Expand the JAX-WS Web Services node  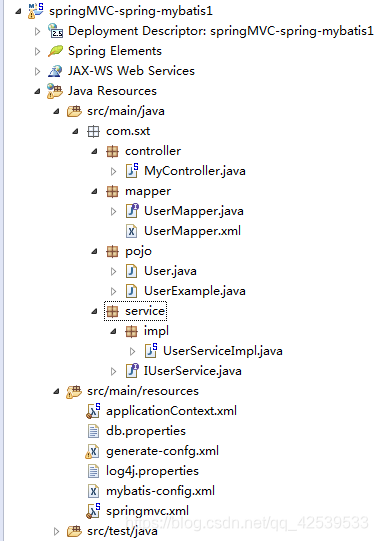pos(37,71)
